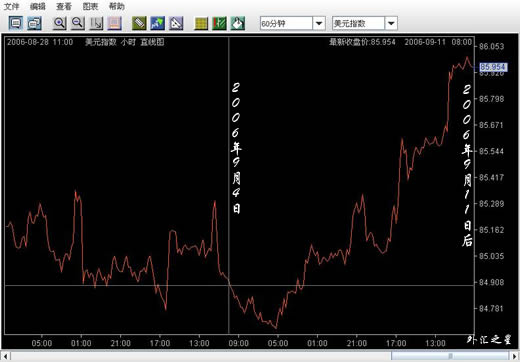
Task: Click the axis arrow scale icon
Action: tap(96, 23)
